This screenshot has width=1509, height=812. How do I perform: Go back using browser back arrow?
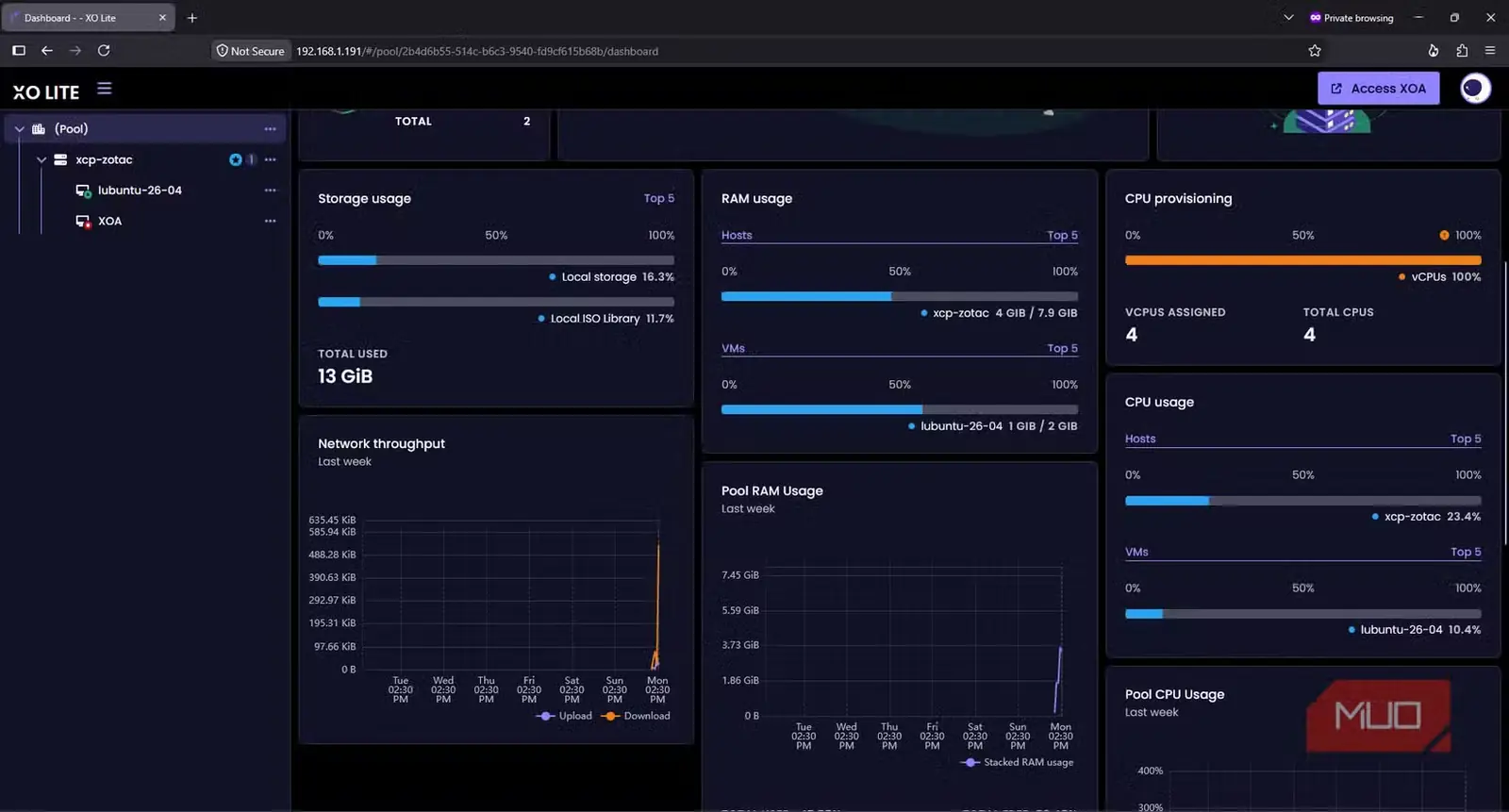(x=46, y=51)
